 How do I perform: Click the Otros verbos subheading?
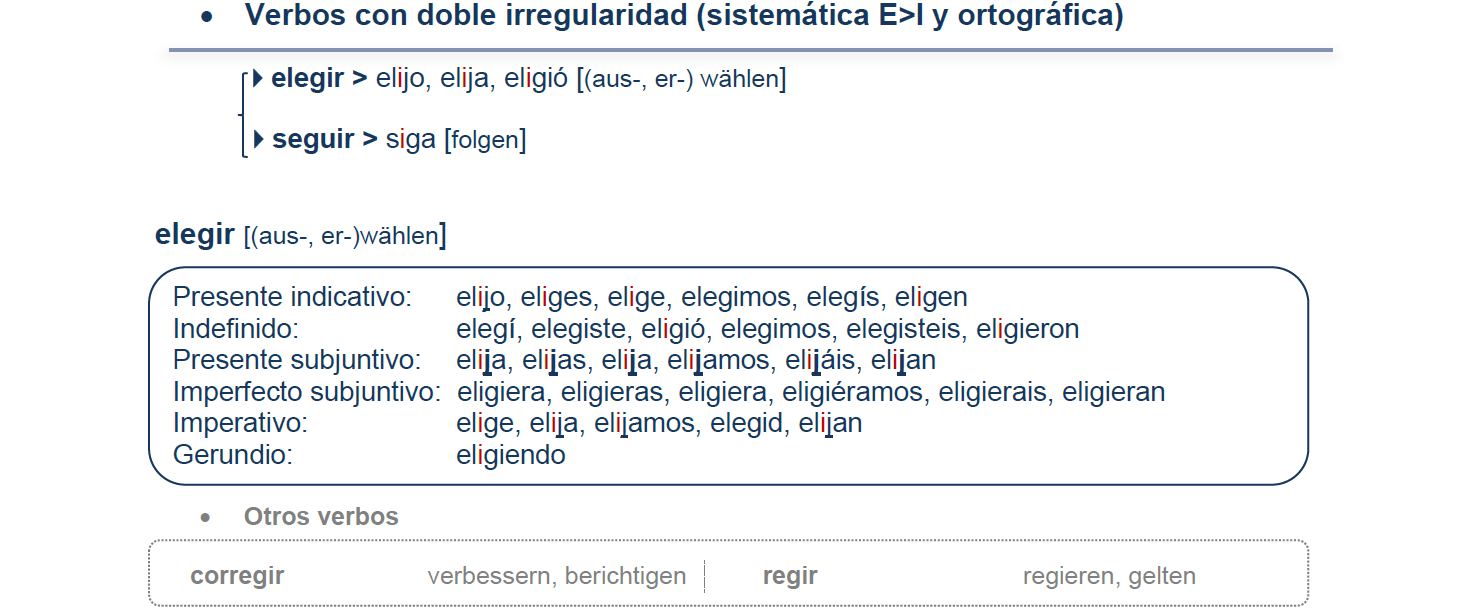point(321,517)
